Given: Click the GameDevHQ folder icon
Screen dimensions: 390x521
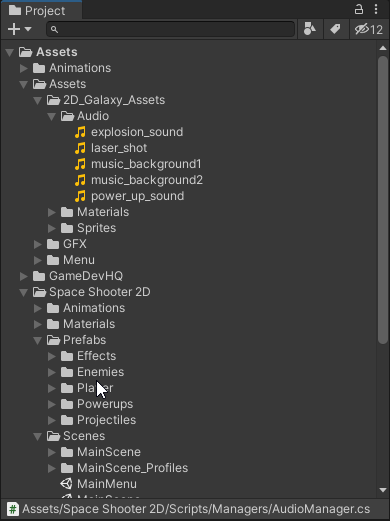Looking at the screenshot, I should point(39,276).
